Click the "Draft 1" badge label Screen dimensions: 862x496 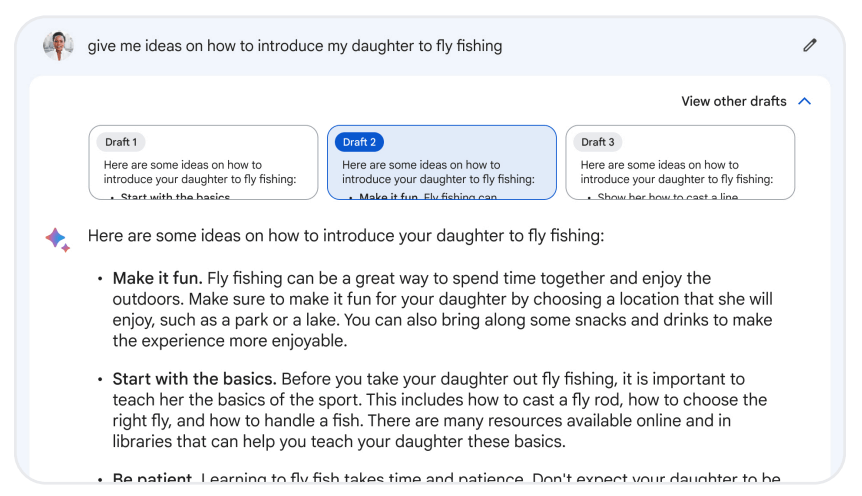121,142
